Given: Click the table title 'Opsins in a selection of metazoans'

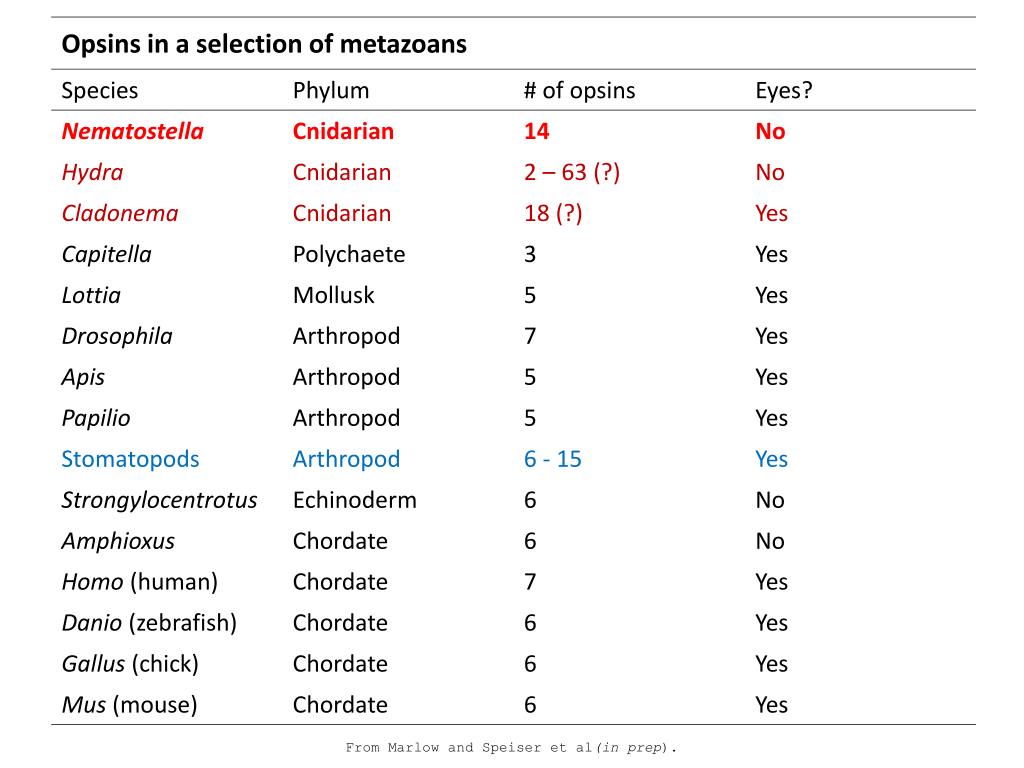Looking at the screenshot, I should click(264, 44).
